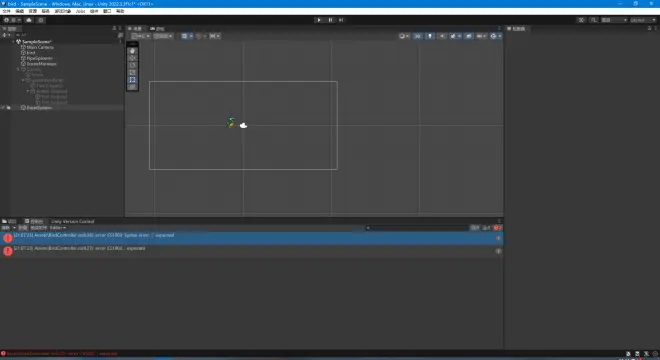Toggle the 2D view mode button
Image resolution: width=660 pixels, height=360 pixels.
click(x=418, y=36)
